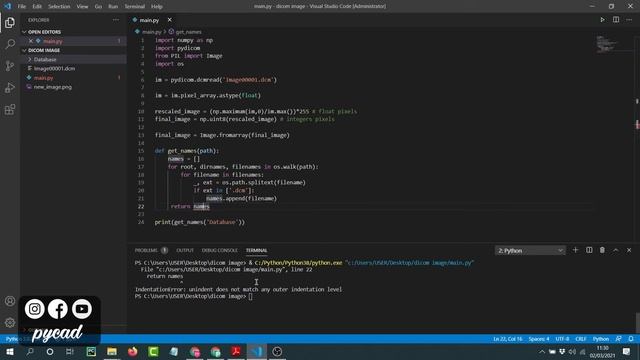The image size is (640, 360).
Task: Kill terminal with trash icon
Action: 602,250
